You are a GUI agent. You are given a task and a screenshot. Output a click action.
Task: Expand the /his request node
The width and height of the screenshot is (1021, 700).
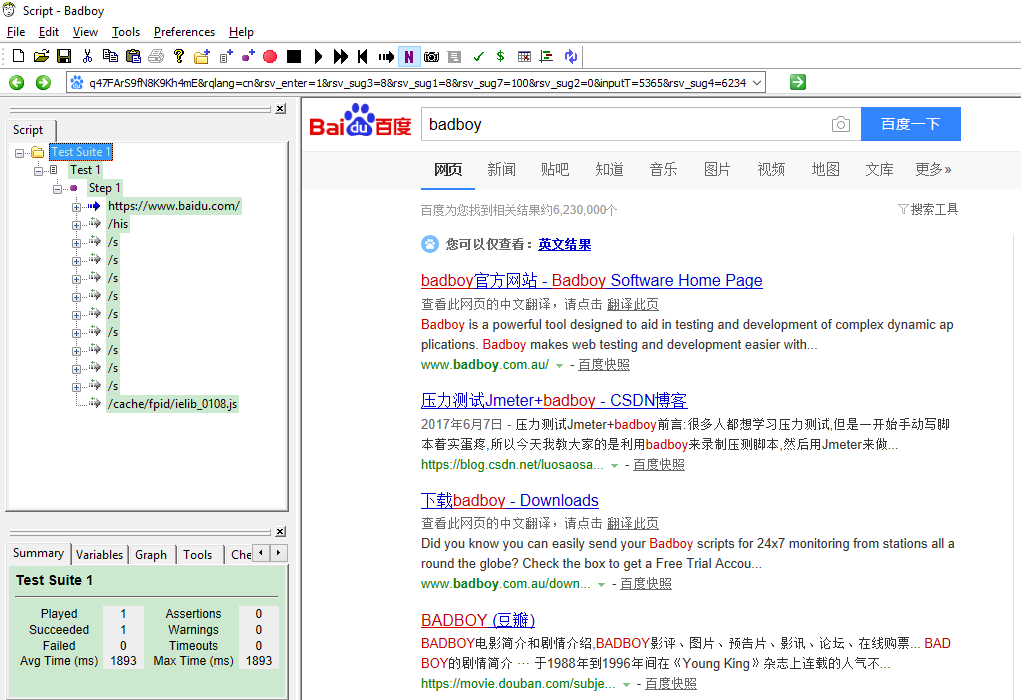pos(76,225)
